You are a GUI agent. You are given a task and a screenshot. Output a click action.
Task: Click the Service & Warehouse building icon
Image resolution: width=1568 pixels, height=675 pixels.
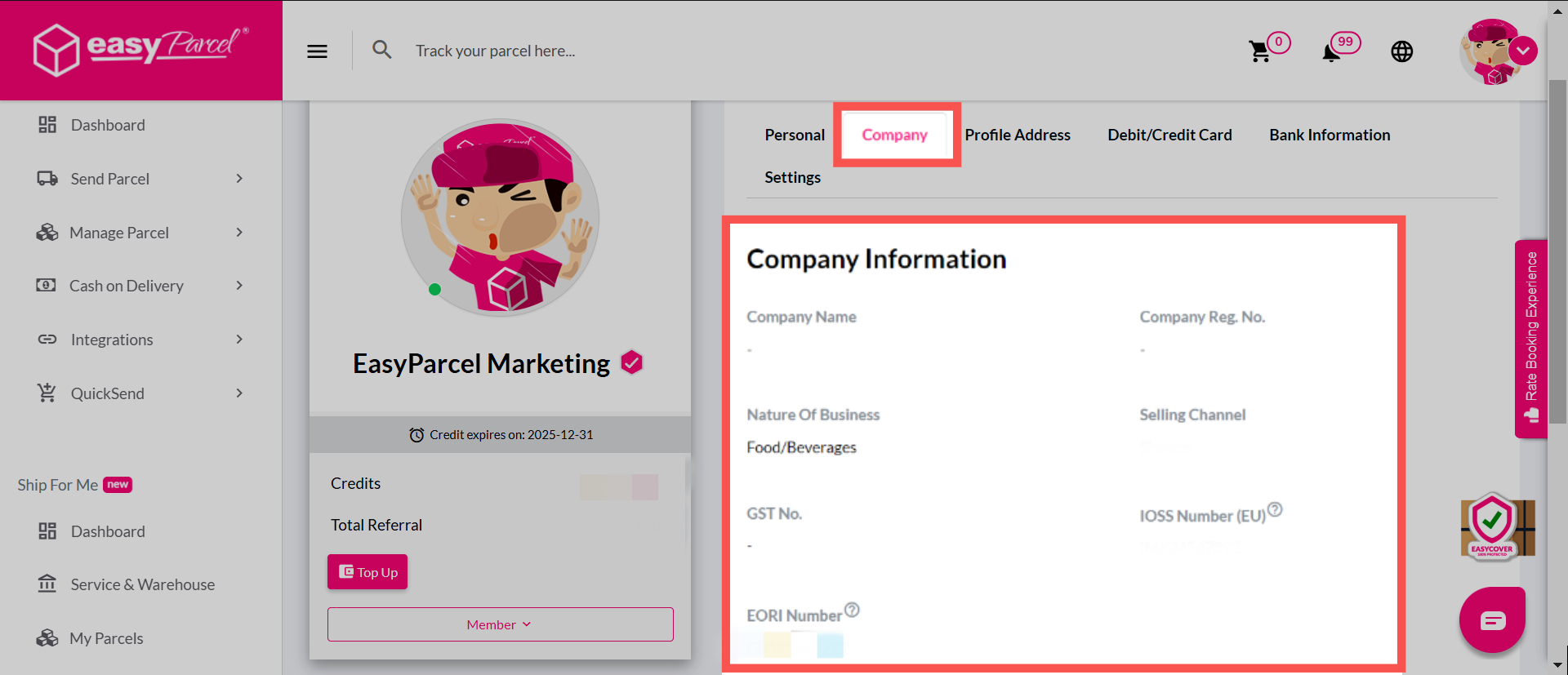[47, 584]
